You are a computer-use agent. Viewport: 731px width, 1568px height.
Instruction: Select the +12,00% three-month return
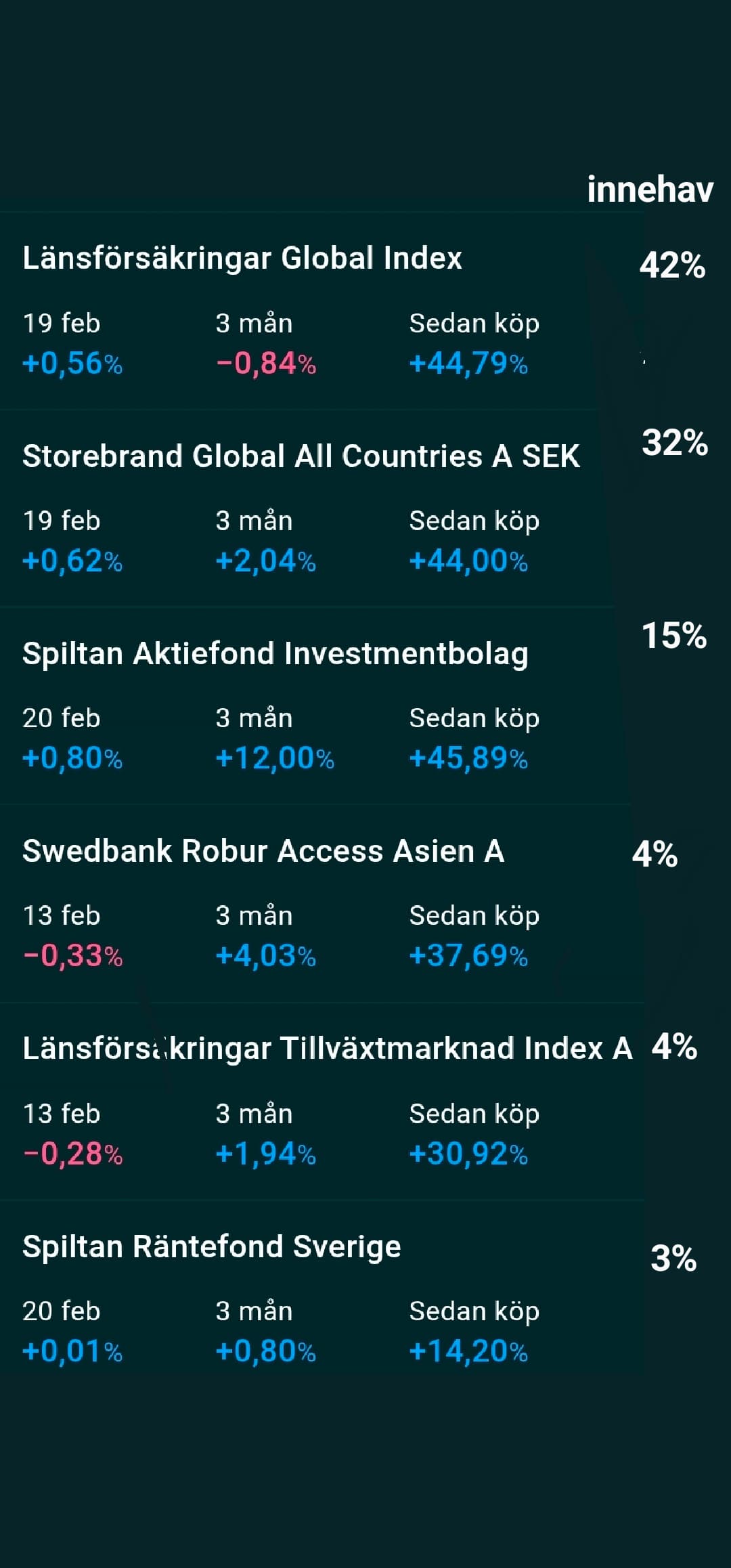275,758
